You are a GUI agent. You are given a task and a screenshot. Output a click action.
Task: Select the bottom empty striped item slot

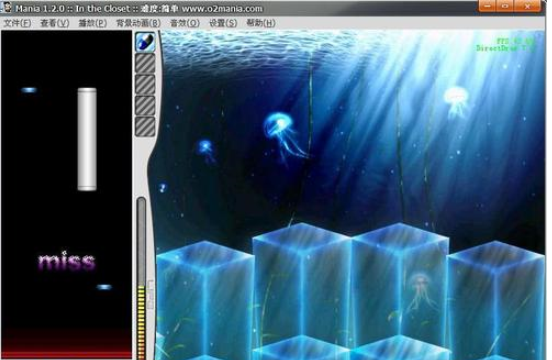(x=145, y=127)
